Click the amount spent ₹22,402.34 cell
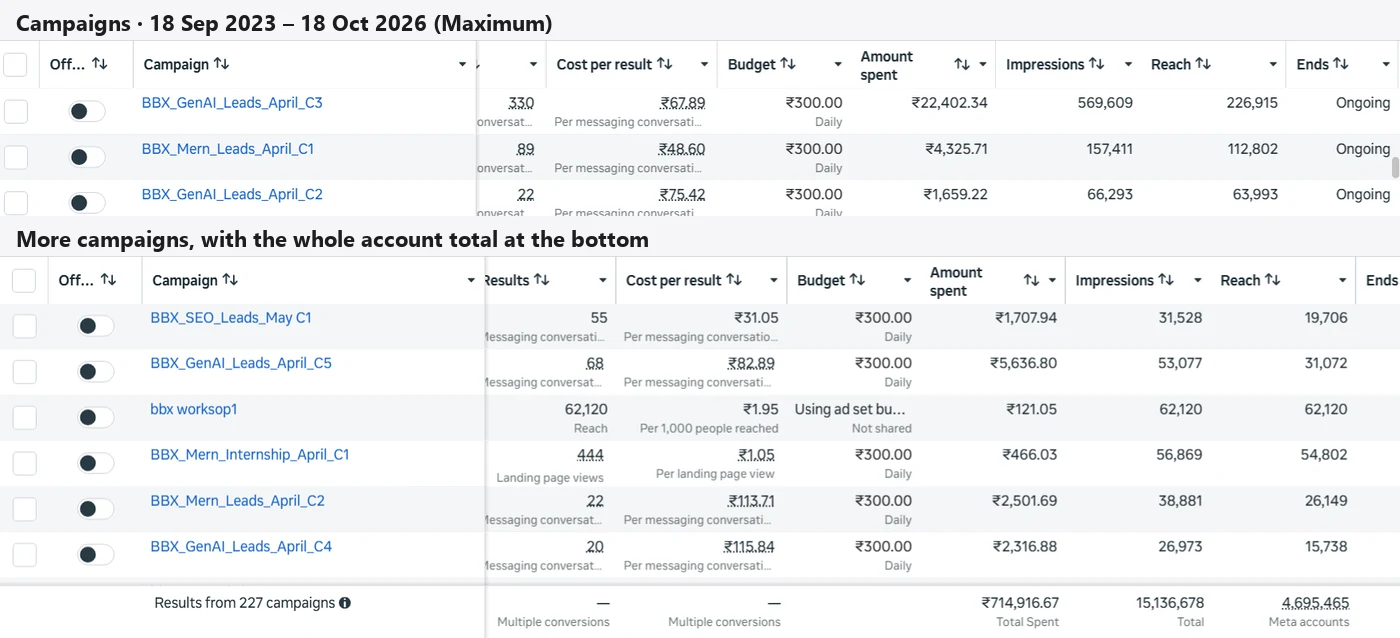This screenshot has width=1400, height=638. pos(949,103)
